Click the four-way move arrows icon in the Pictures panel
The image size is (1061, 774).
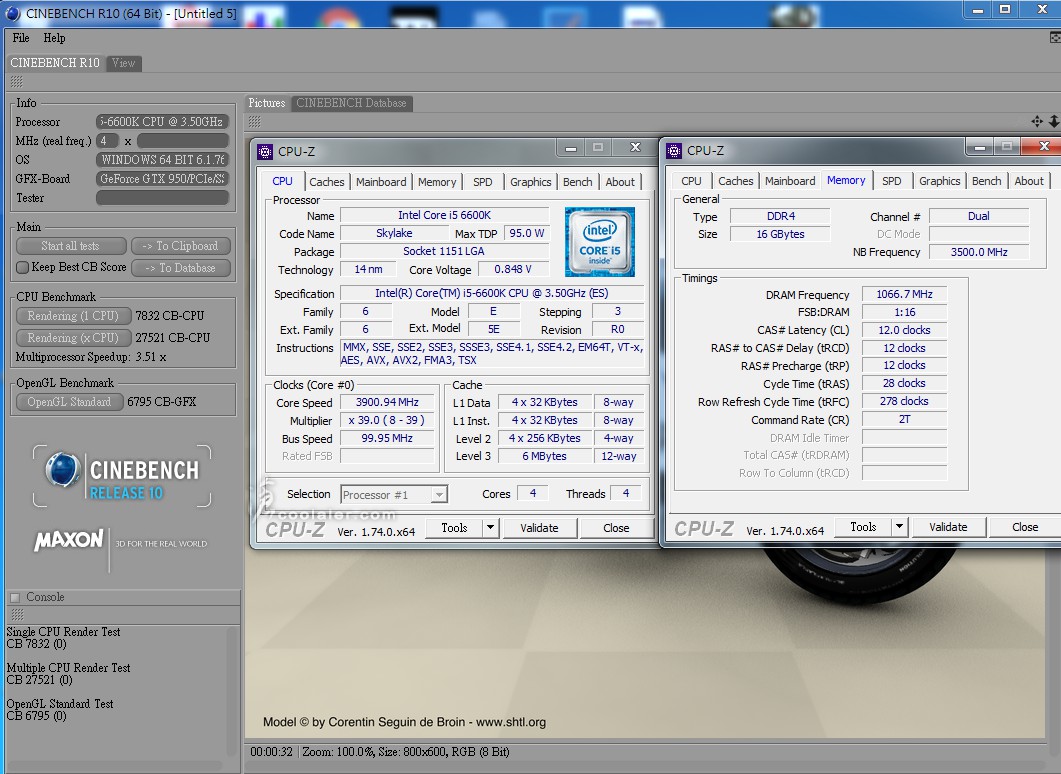(1037, 121)
